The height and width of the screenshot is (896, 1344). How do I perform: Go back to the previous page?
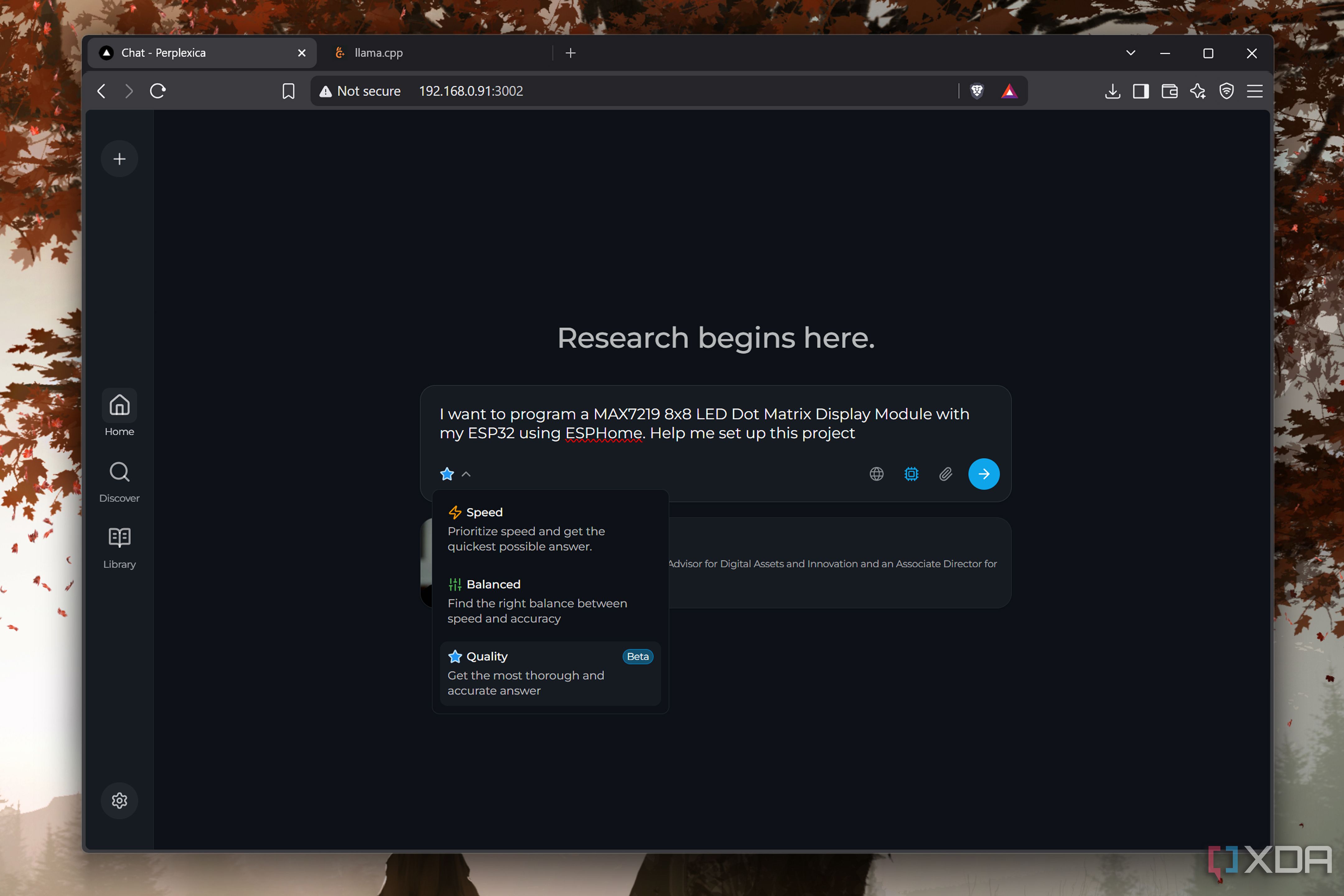click(101, 91)
